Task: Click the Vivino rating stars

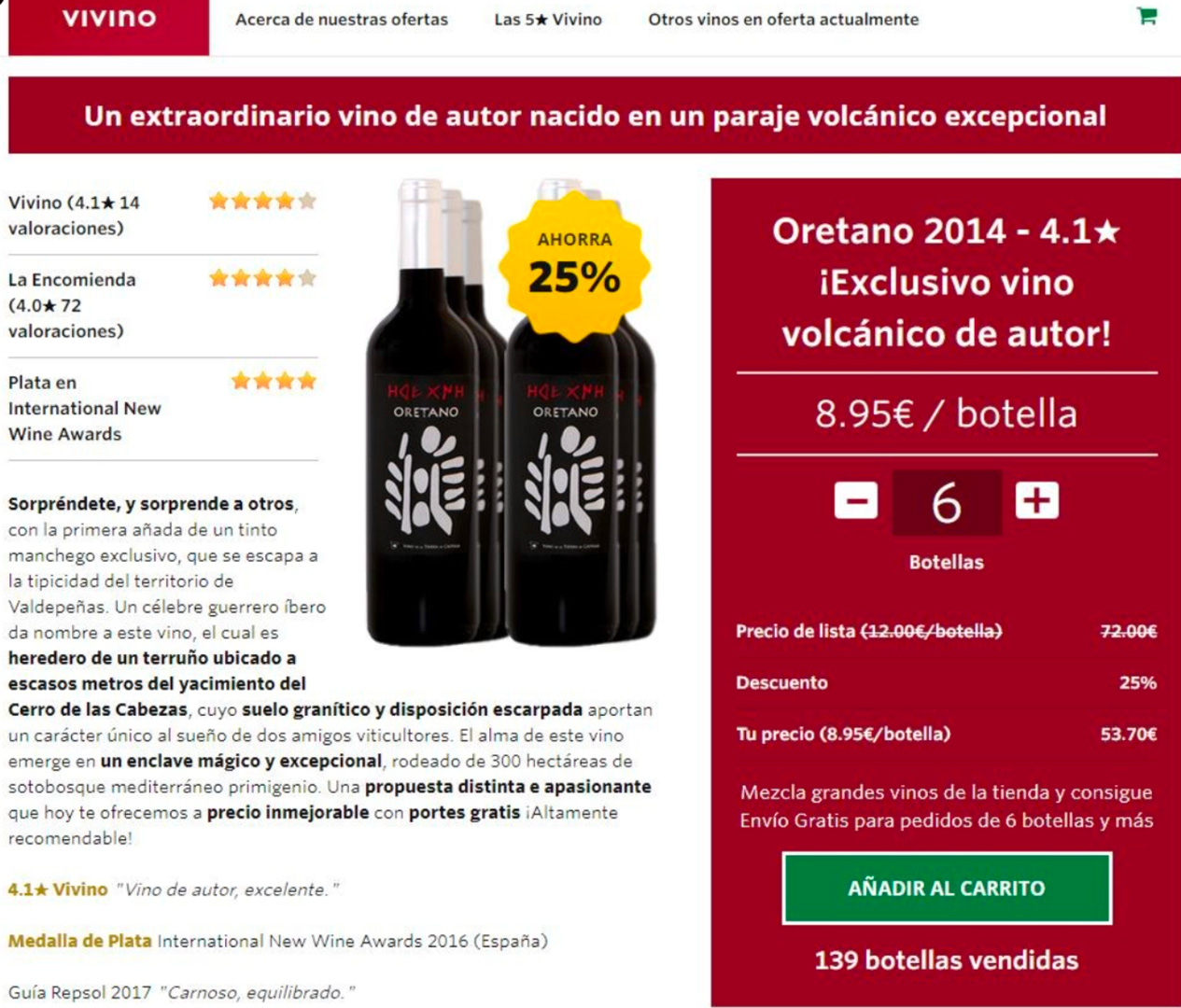Action: (262, 201)
